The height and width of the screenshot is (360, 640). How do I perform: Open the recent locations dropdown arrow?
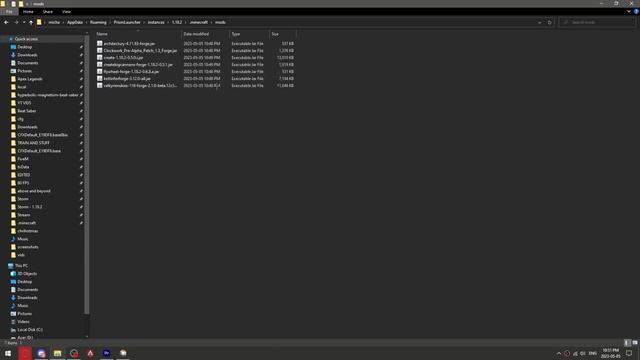(x=24, y=22)
